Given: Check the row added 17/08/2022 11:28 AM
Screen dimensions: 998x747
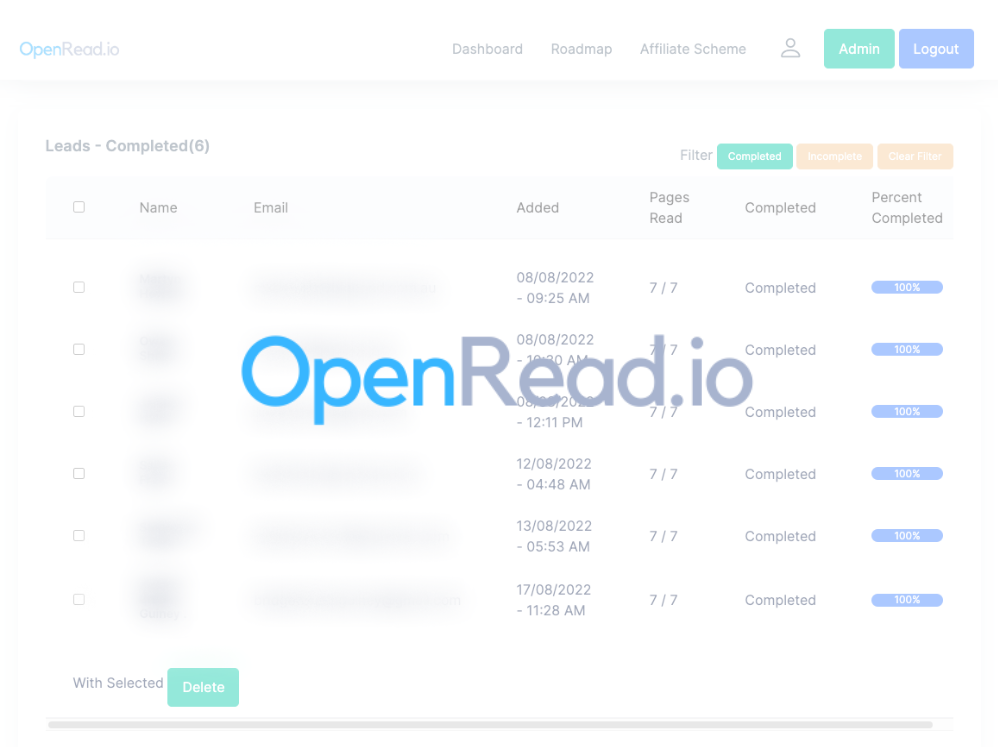Looking at the screenshot, I should coord(79,599).
